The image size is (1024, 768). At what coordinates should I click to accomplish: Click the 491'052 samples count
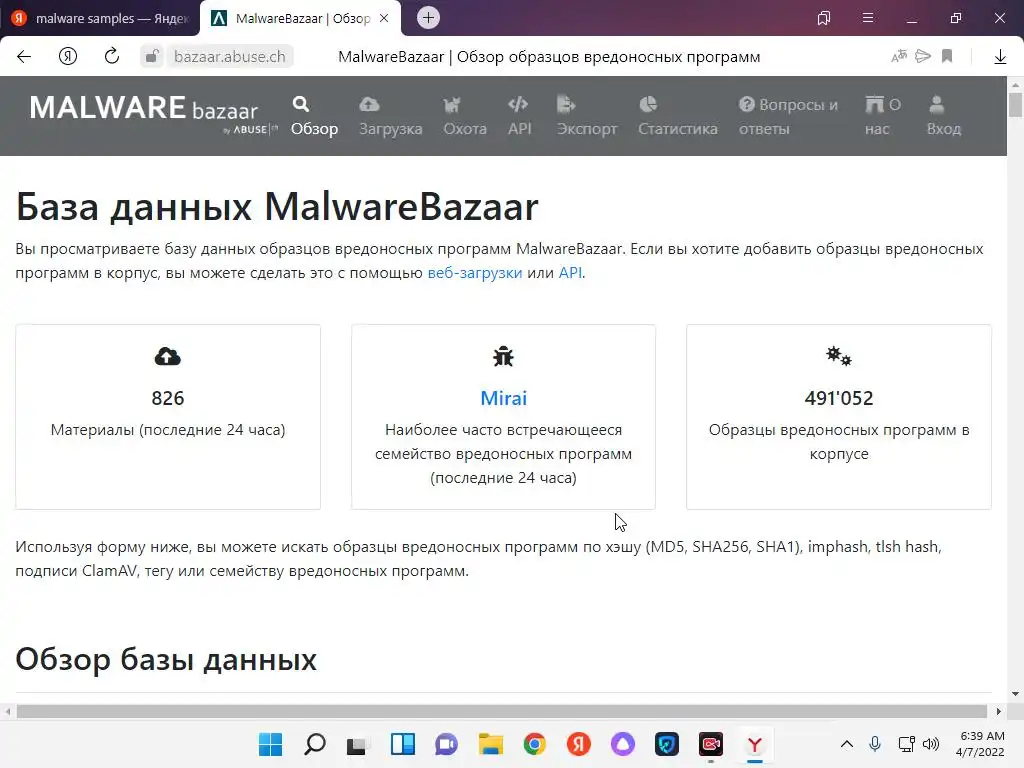click(839, 398)
